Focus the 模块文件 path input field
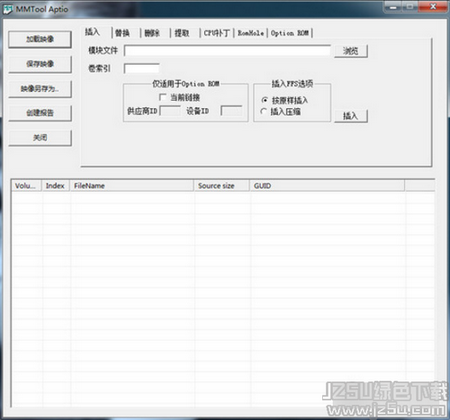 tap(227, 51)
